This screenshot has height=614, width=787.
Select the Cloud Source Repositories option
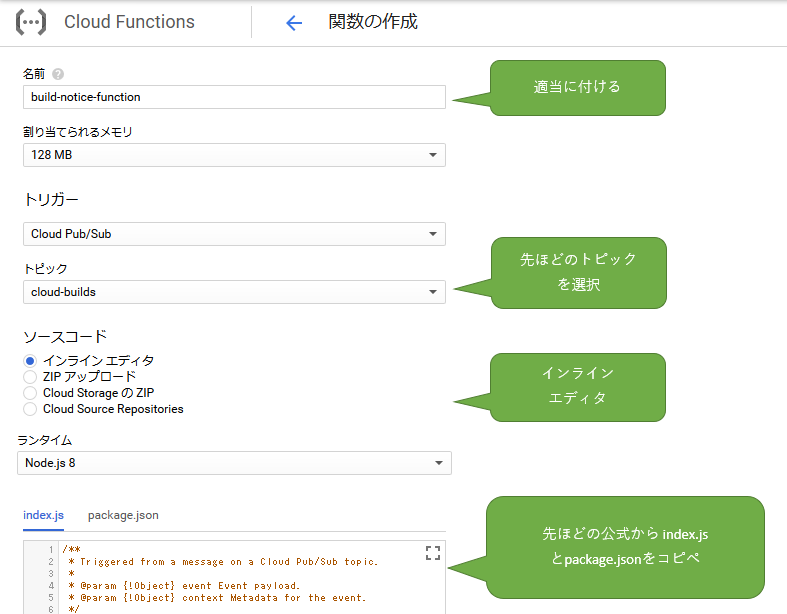30,409
